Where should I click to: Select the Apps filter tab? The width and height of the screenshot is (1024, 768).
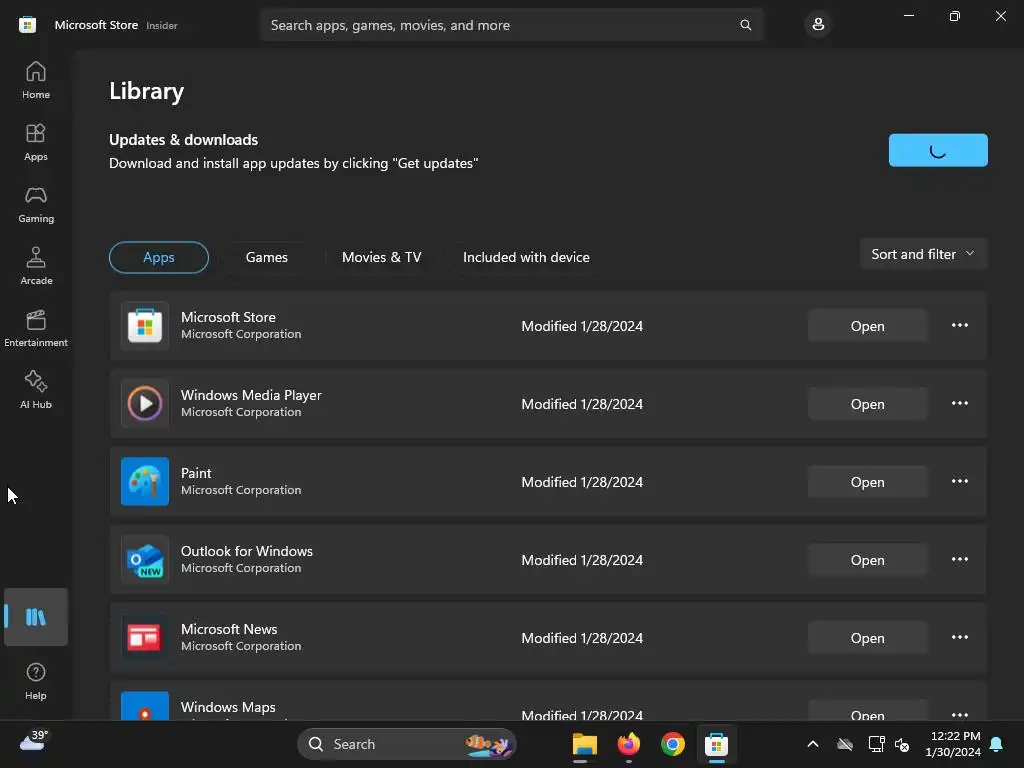159,257
